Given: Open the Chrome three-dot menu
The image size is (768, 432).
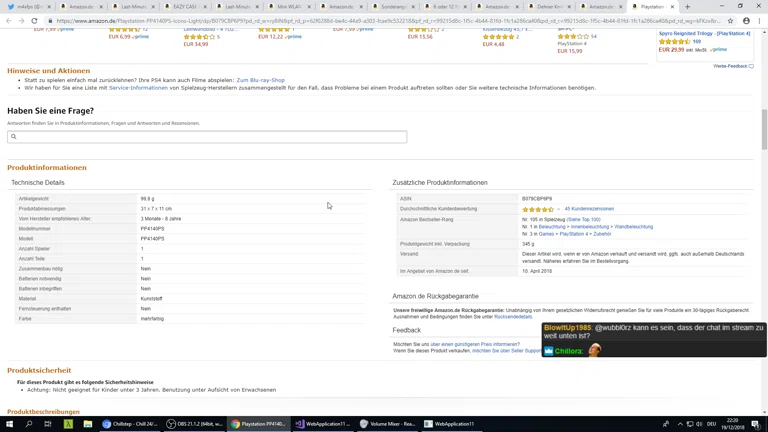Looking at the screenshot, I should tap(759, 20).
